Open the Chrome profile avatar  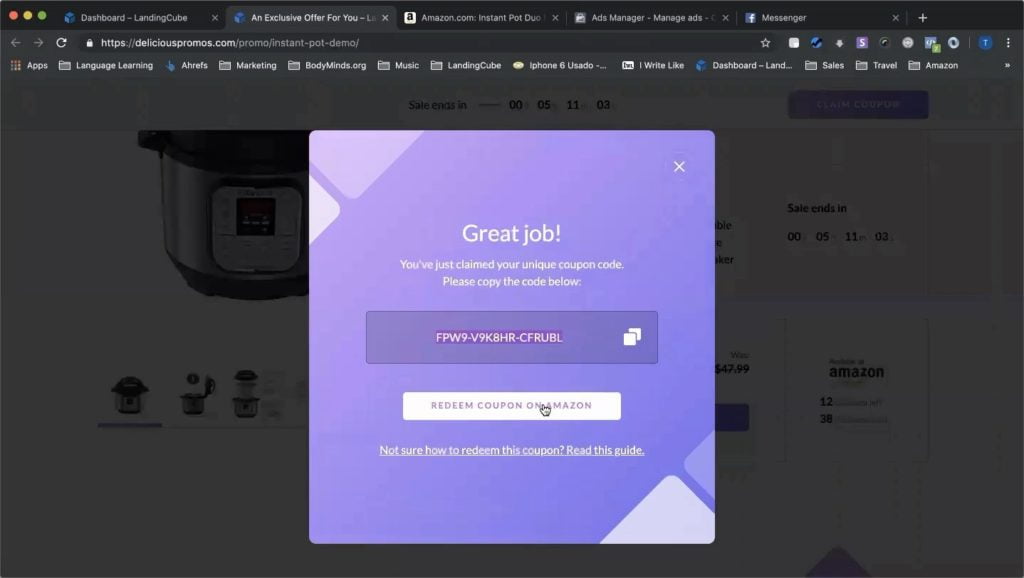985,42
